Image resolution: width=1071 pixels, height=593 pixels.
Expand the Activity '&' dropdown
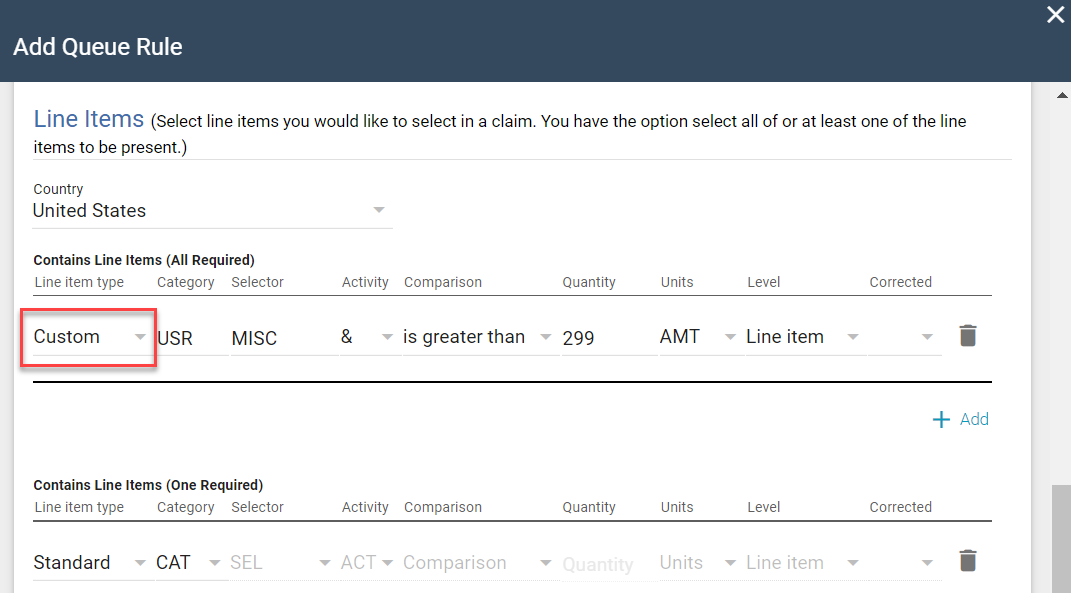[367, 337]
